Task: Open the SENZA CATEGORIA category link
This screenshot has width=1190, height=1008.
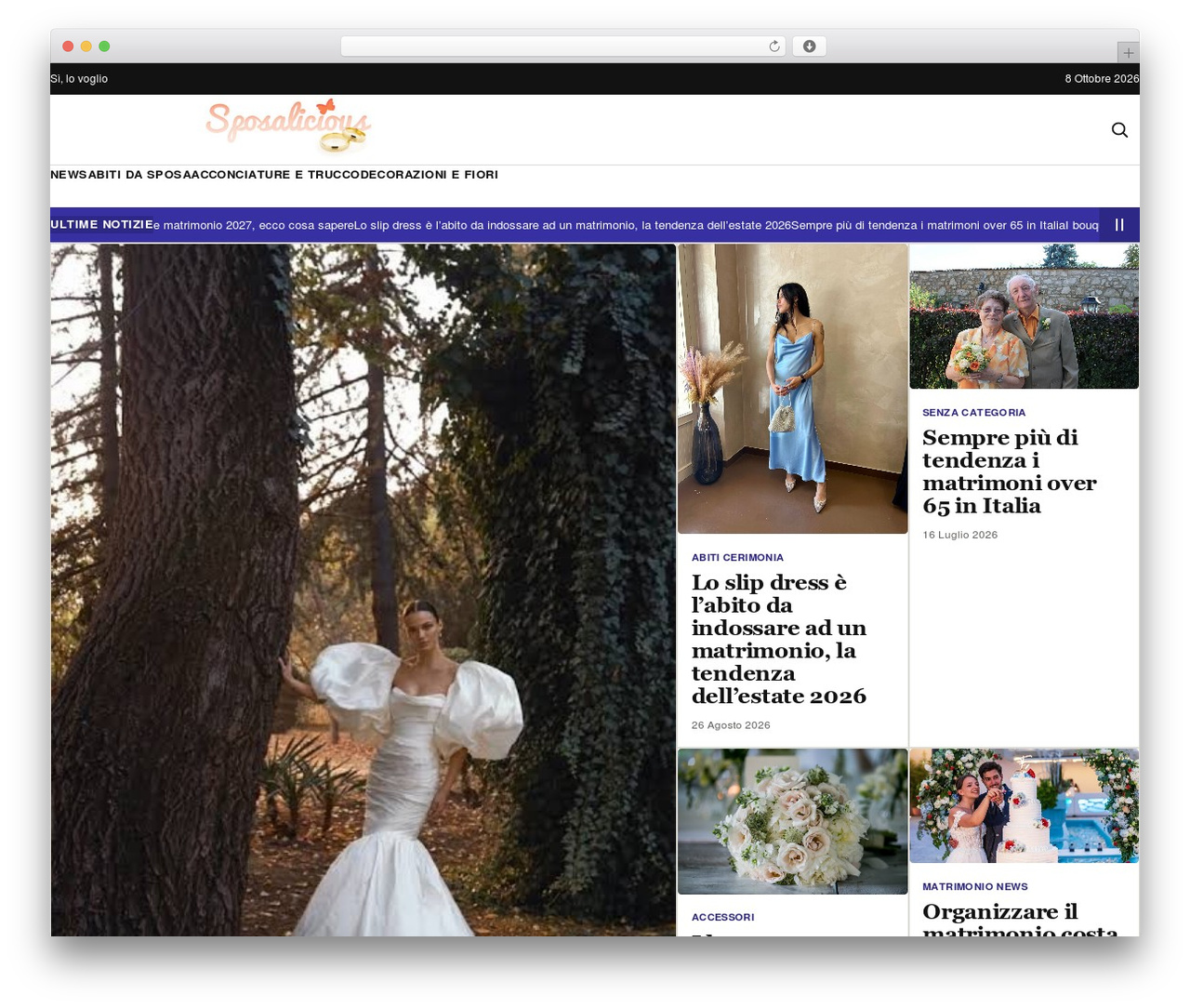Action: click(973, 413)
